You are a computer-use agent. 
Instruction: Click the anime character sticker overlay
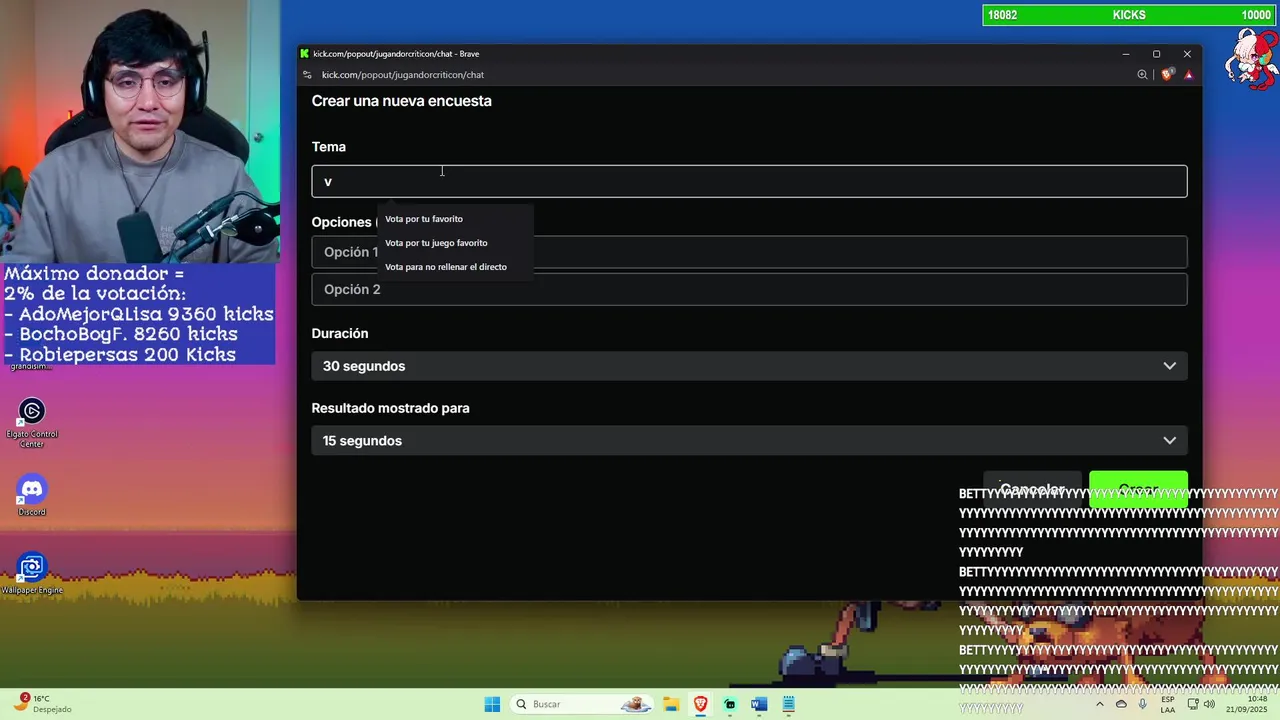[x=1250, y=59]
